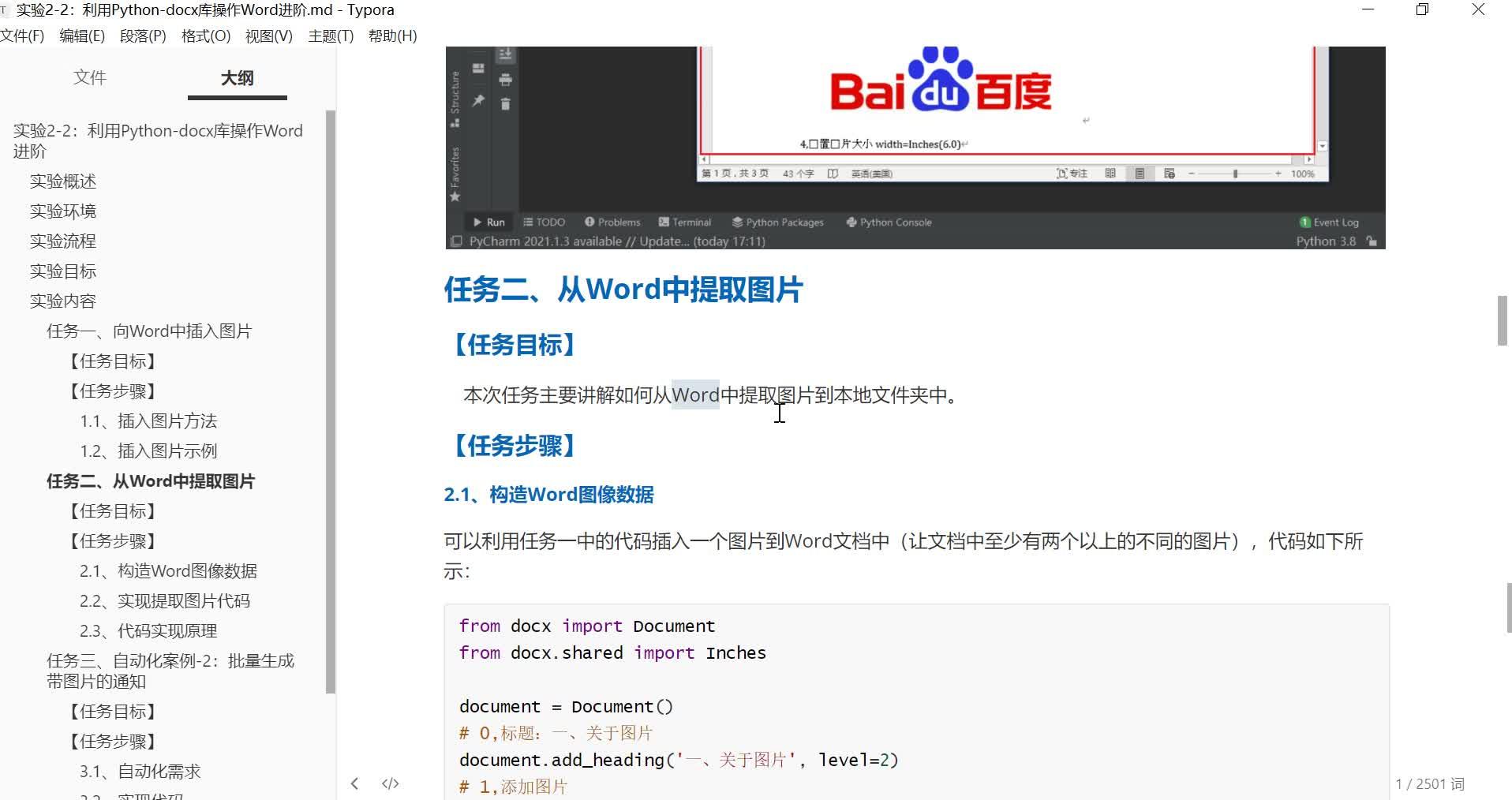Restore down the Typora window
The image size is (1512, 800).
(1422, 9)
